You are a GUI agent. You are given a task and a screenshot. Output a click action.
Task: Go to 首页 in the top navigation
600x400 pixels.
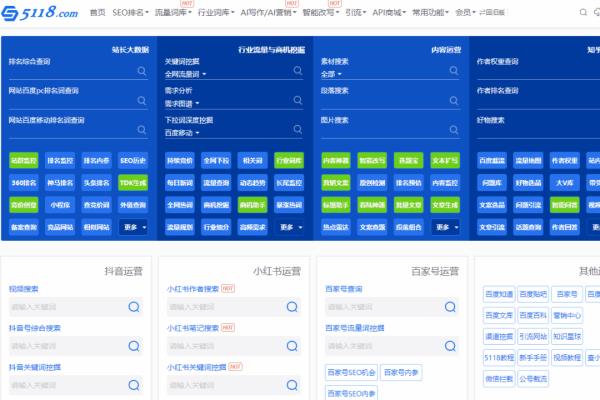[98, 13]
